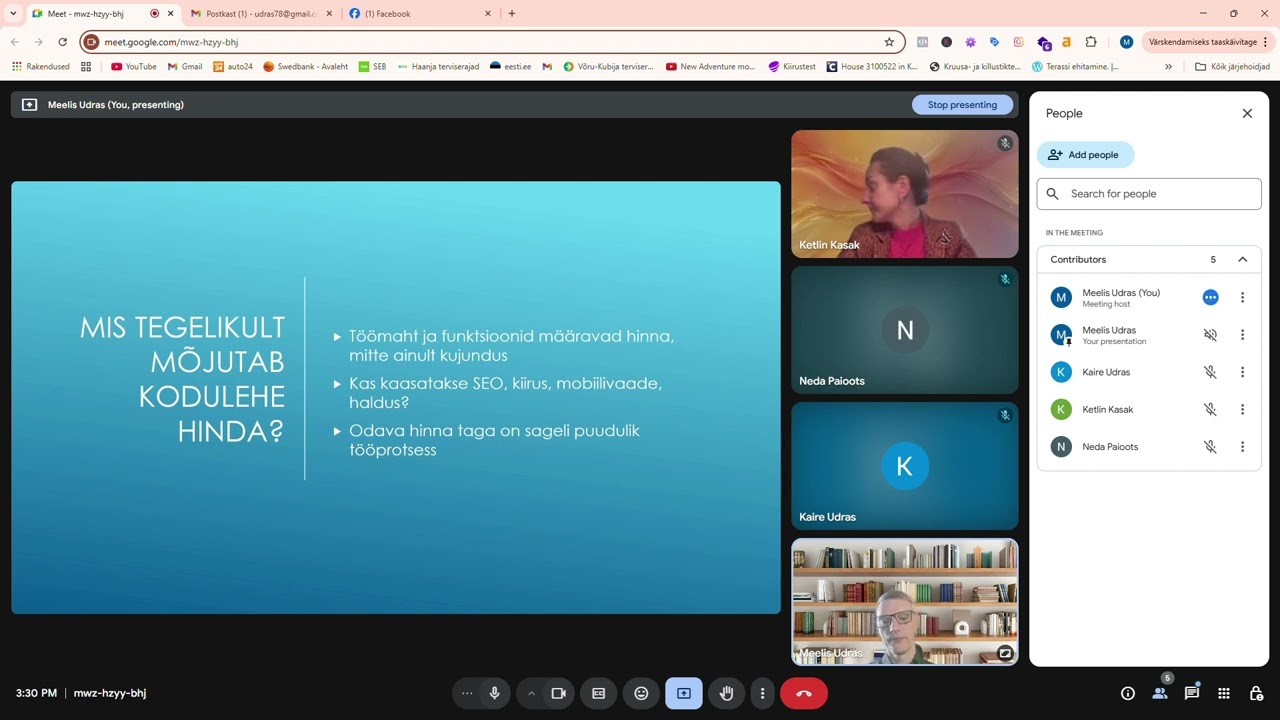Reload the page
Screen dimensions: 1280x720
pos(62,42)
